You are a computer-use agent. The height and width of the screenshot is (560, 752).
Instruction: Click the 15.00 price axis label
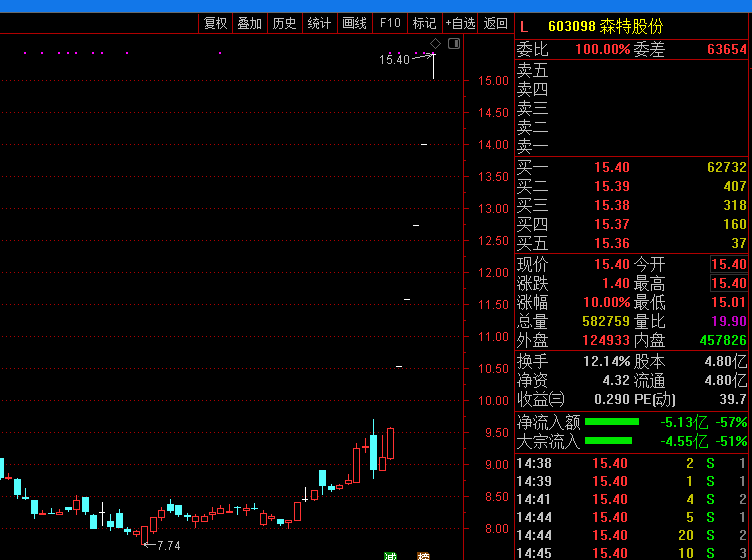pos(493,81)
